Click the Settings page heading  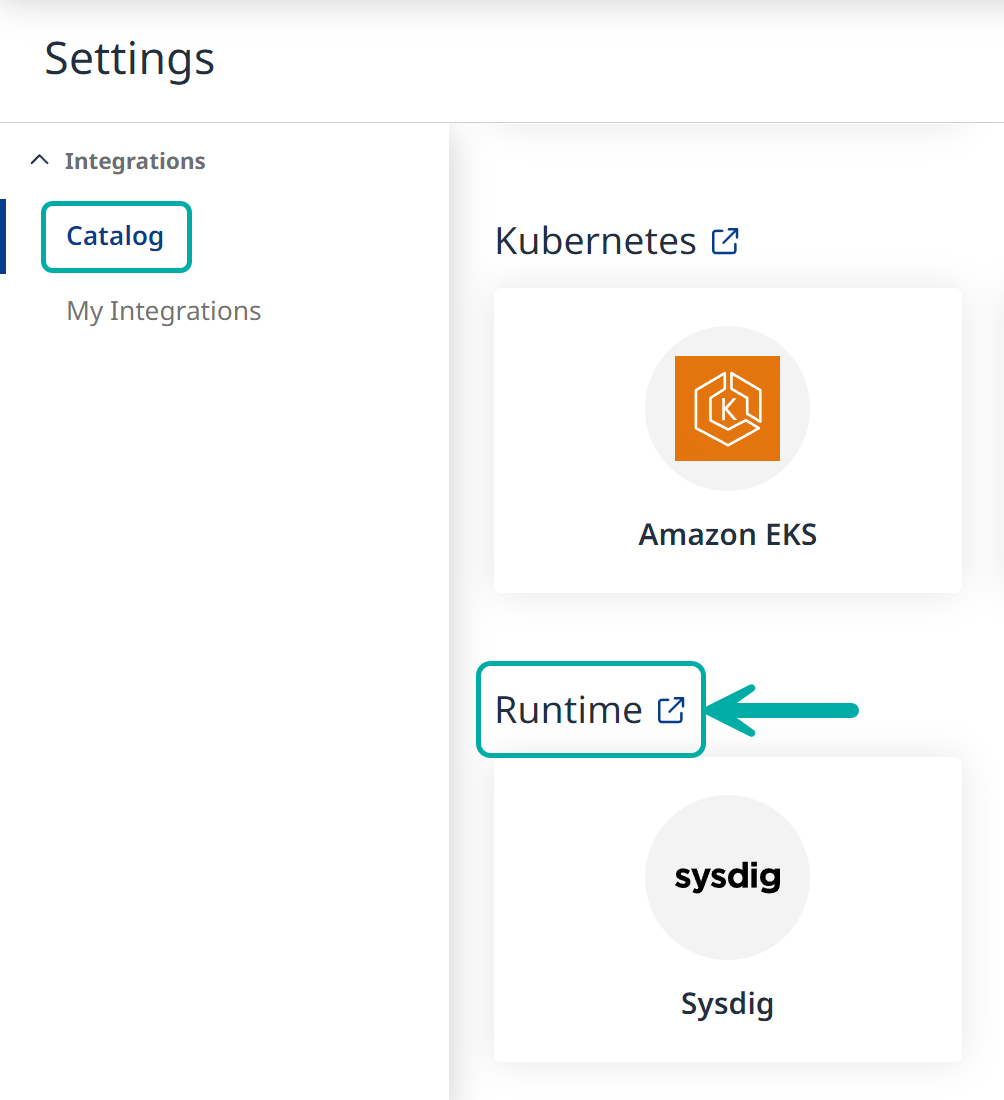coord(129,60)
